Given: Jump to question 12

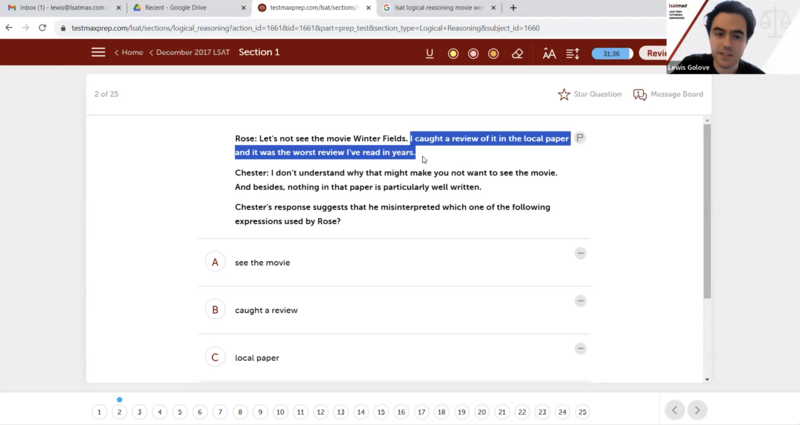Looking at the screenshot, I should (320, 412).
